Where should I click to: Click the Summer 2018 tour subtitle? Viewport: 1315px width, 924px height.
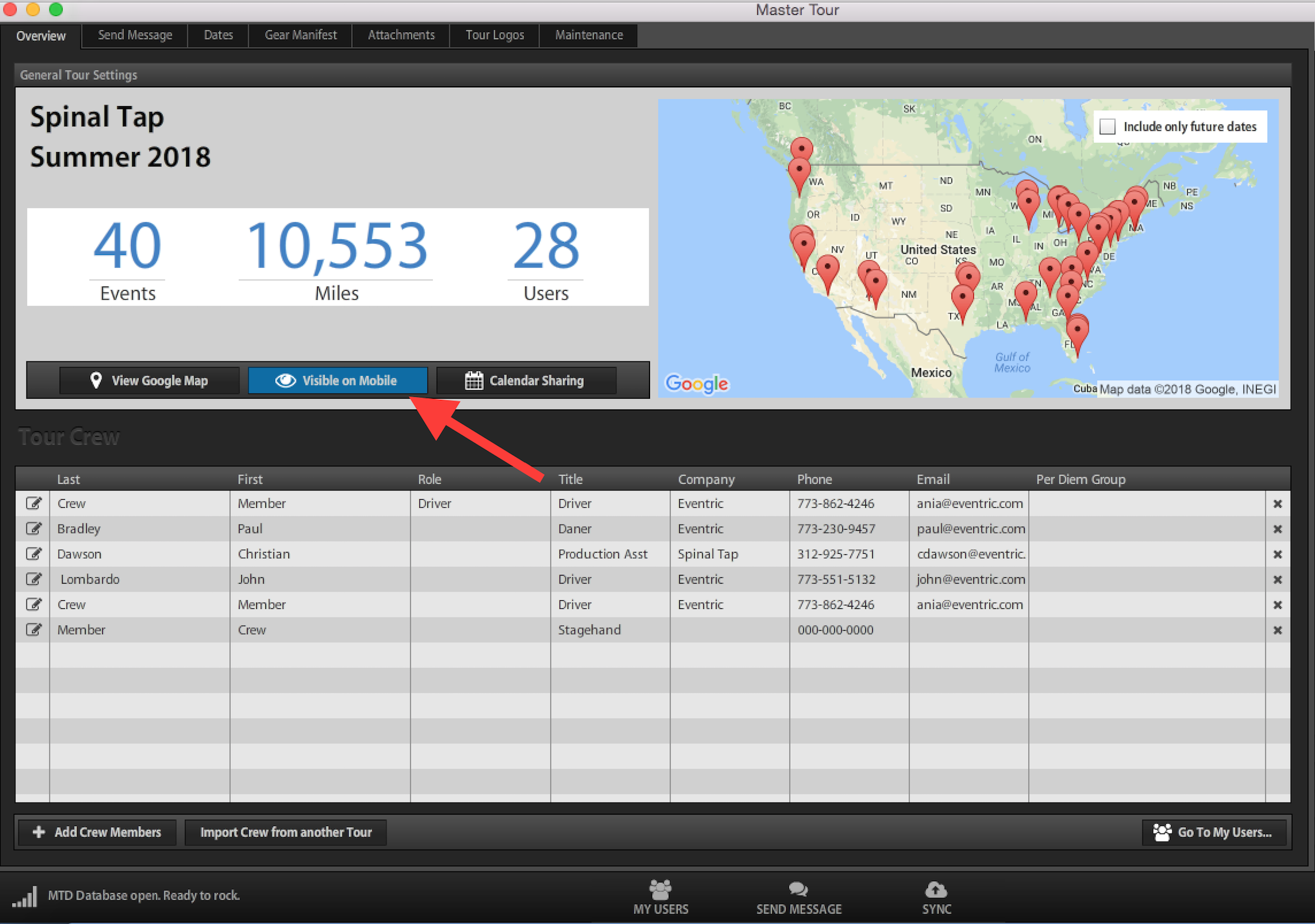[x=120, y=157]
